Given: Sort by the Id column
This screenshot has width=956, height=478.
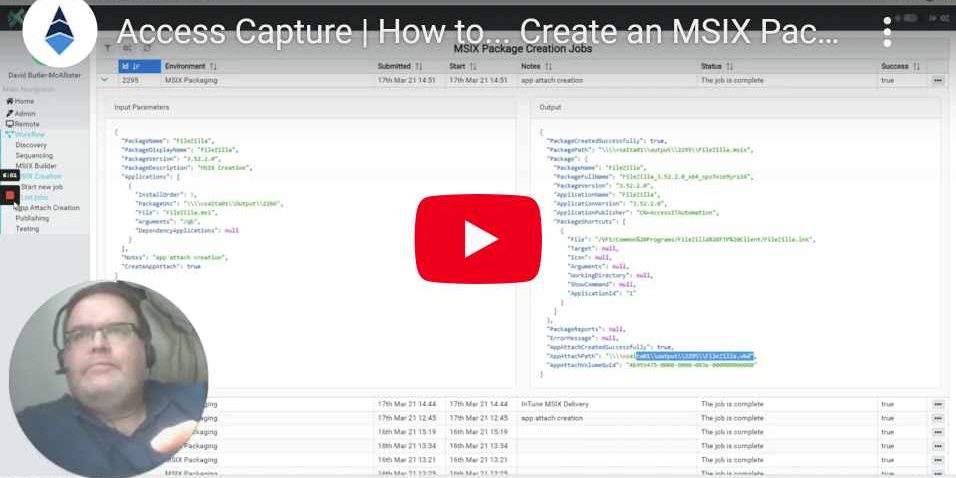Looking at the screenshot, I should [x=140, y=66].
